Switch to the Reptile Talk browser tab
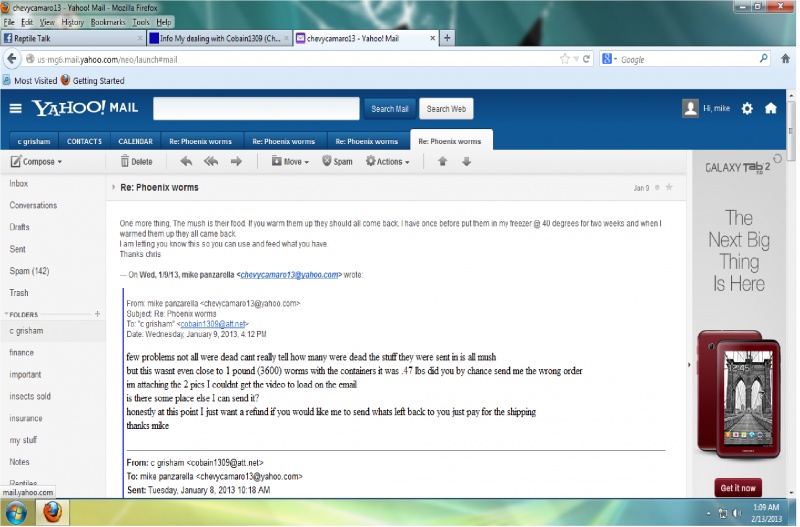 point(73,38)
